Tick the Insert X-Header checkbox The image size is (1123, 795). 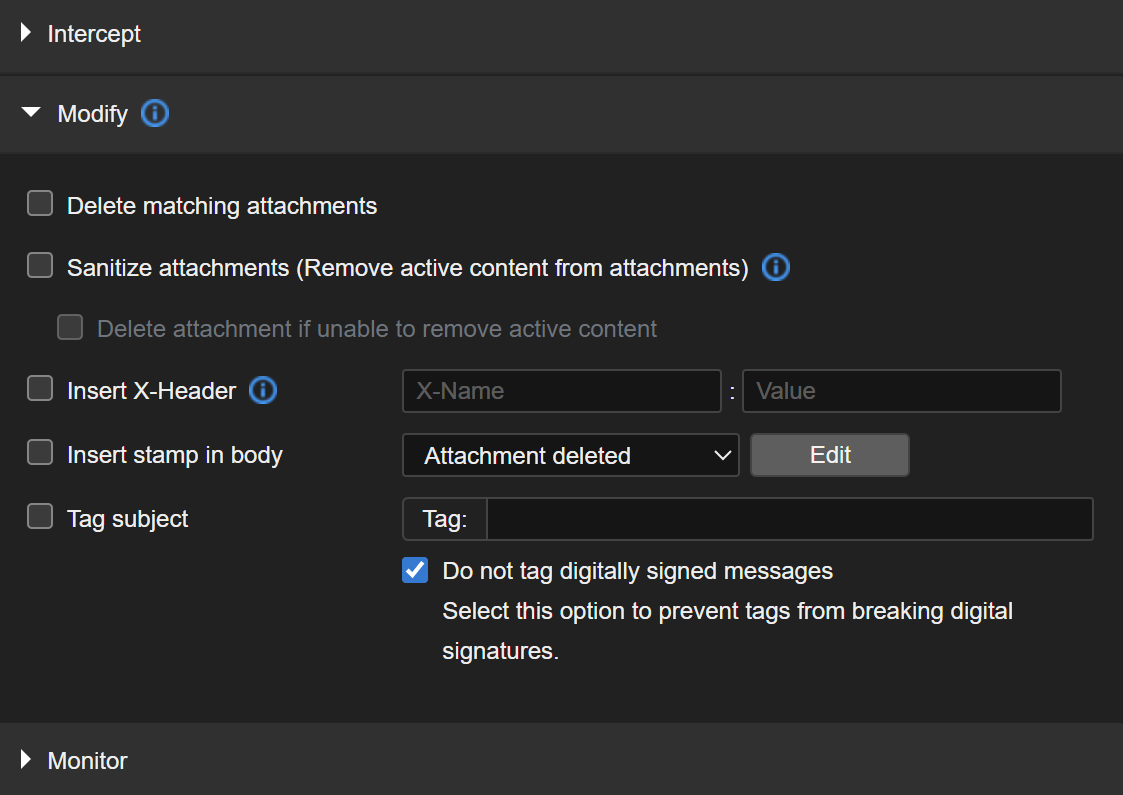(x=40, y=389)
